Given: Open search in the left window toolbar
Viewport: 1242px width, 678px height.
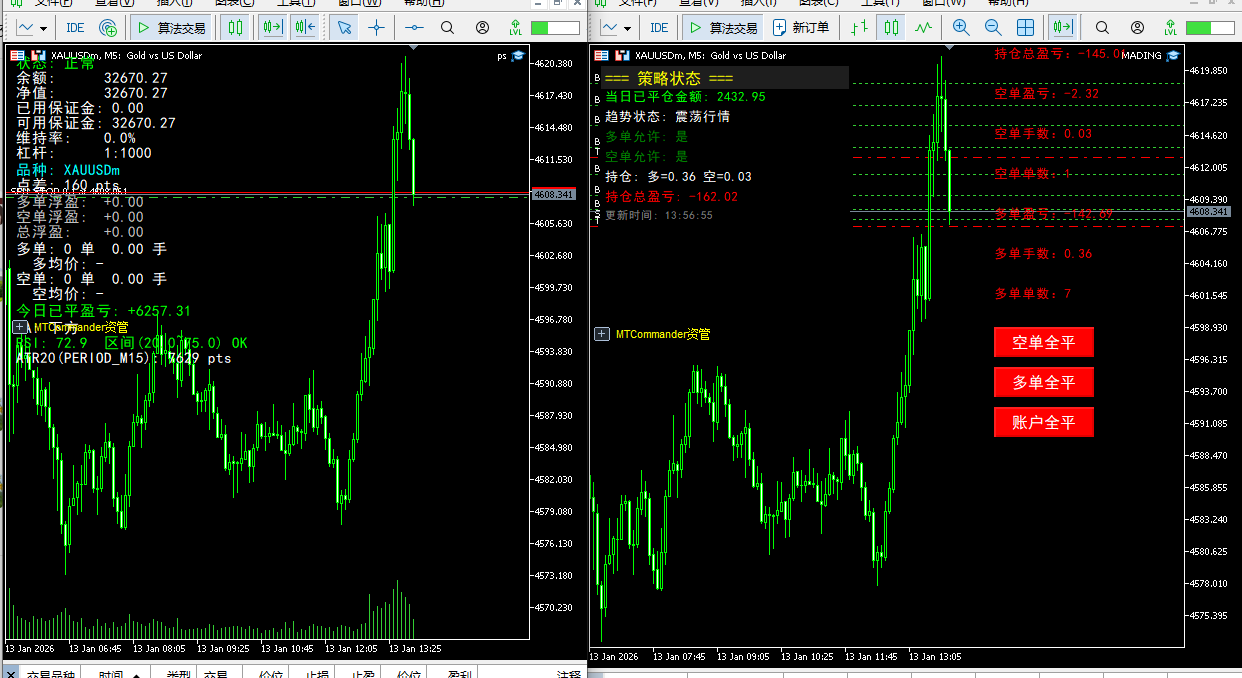Looking at the screenshot, I should click(x=447, y=28).
